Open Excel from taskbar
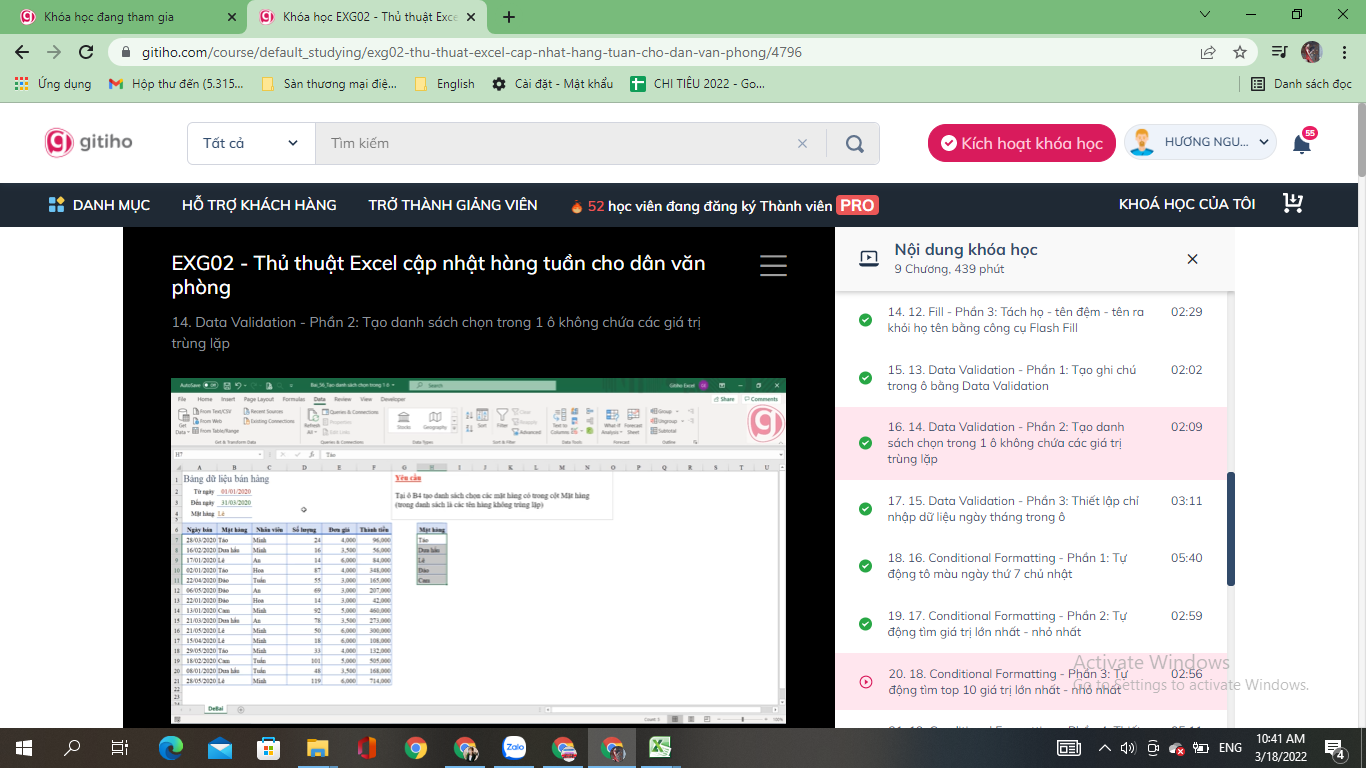The width and height of the screenshot is (1366, 768). (660, 747)
